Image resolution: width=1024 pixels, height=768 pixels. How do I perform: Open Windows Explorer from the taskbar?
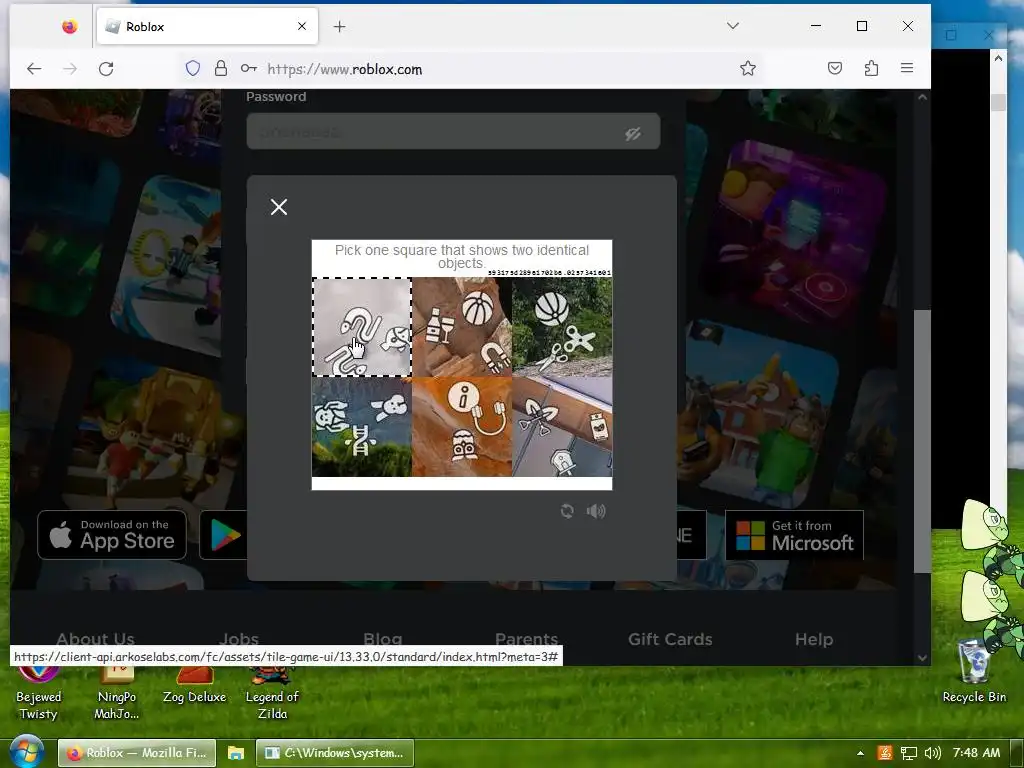[236, 753]
